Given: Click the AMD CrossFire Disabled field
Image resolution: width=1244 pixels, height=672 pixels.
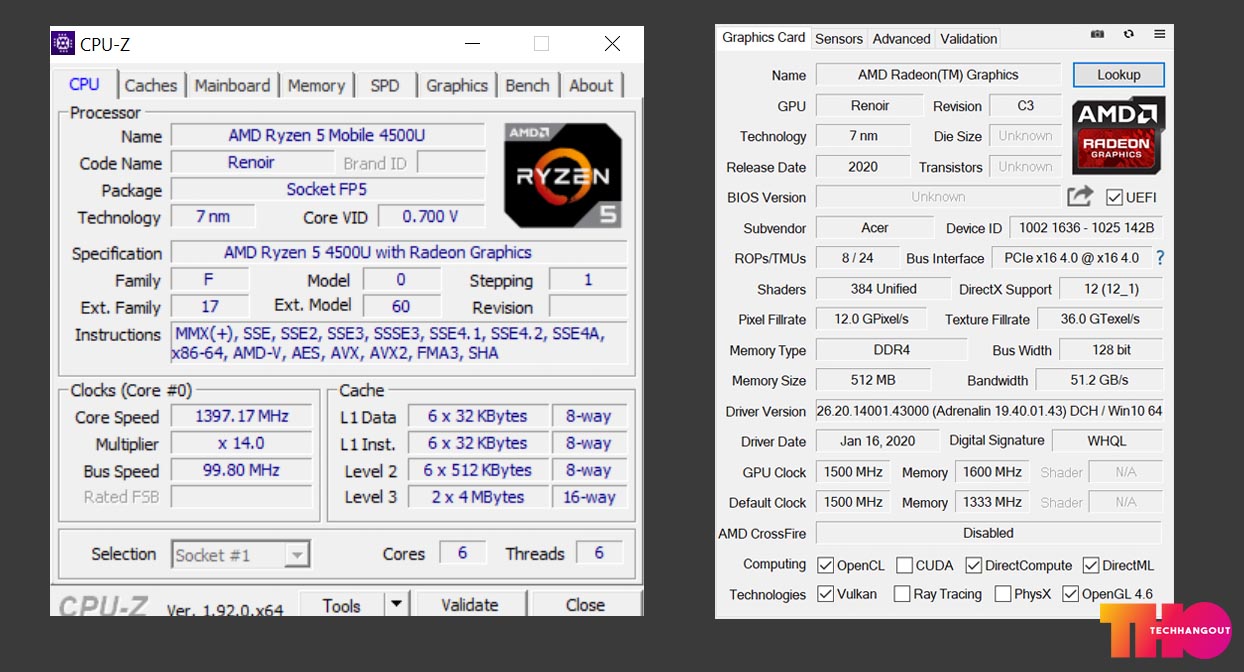Looking at the screenshot, I should coord(989,533).
